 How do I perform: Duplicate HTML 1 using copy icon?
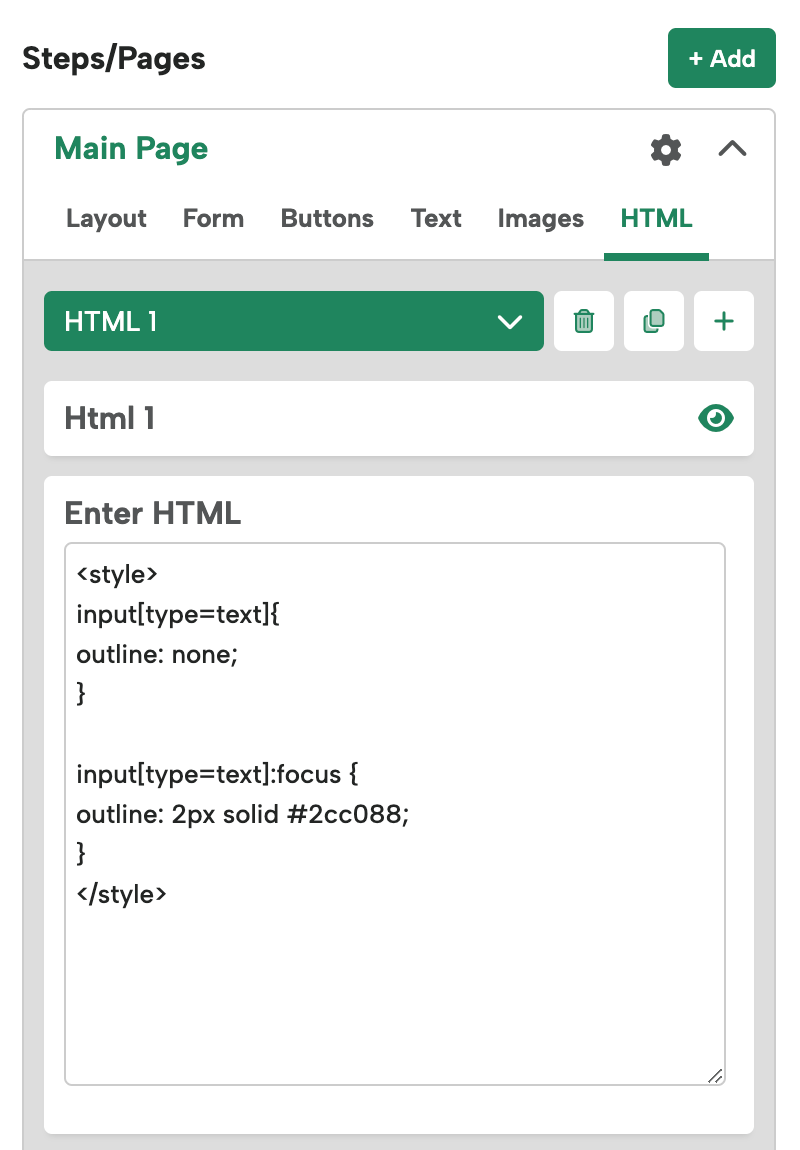click(654, 321)
